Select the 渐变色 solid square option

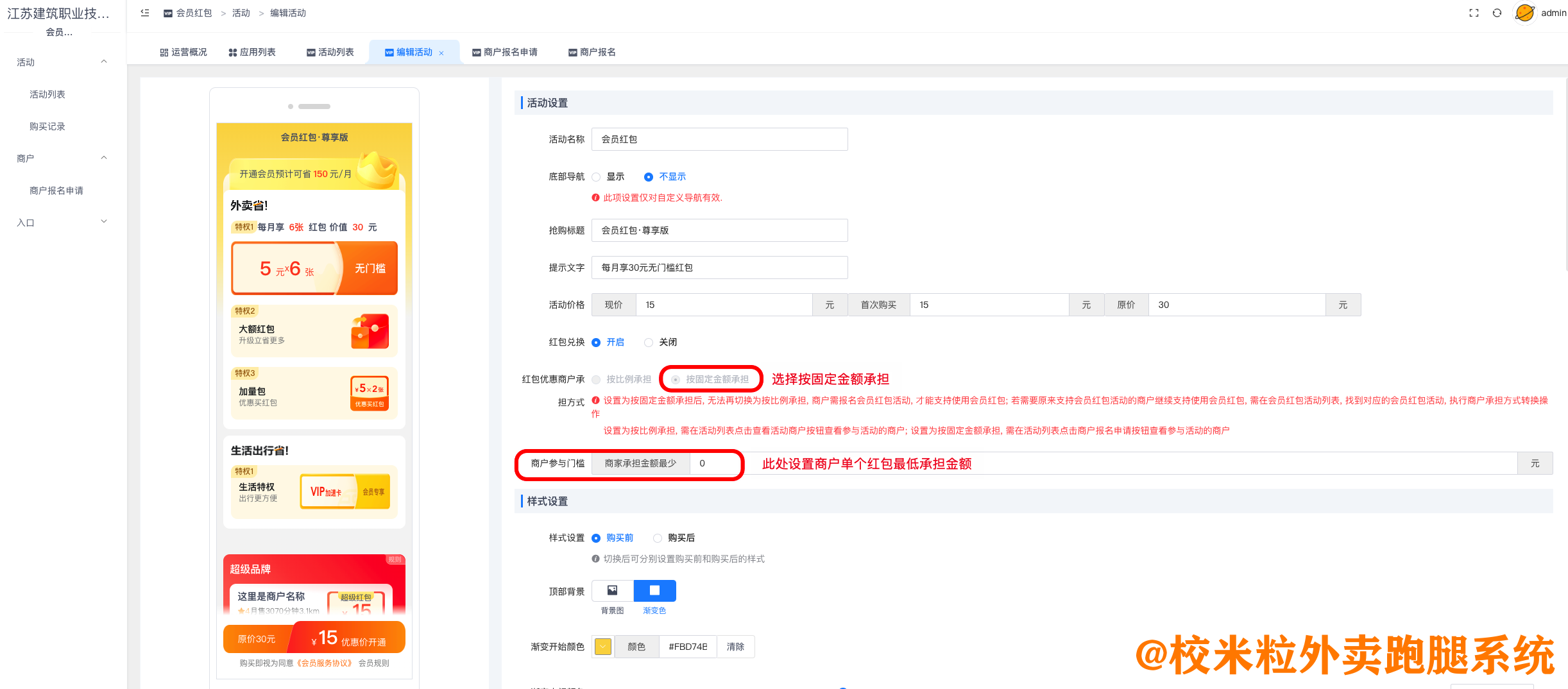(x=654, y=590)
